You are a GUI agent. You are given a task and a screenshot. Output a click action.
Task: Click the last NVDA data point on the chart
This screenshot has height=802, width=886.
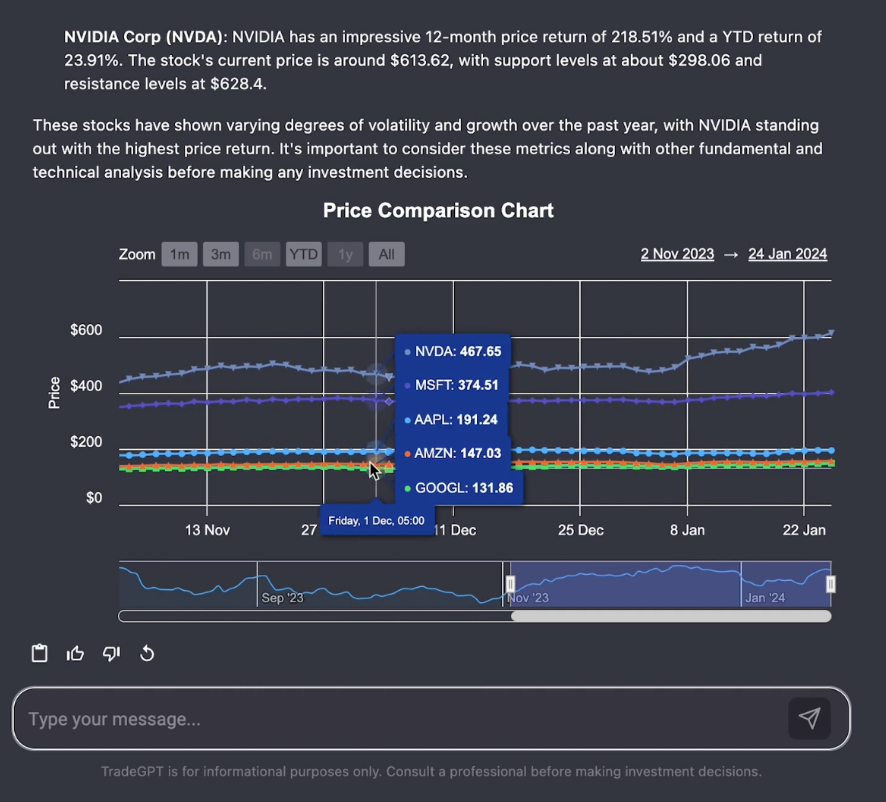[x=830, y=333]
